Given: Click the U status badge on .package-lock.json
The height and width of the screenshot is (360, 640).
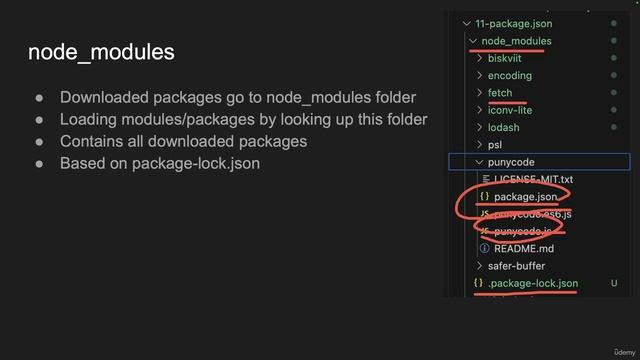Looking at the screenshot, I should coord(614,283).
